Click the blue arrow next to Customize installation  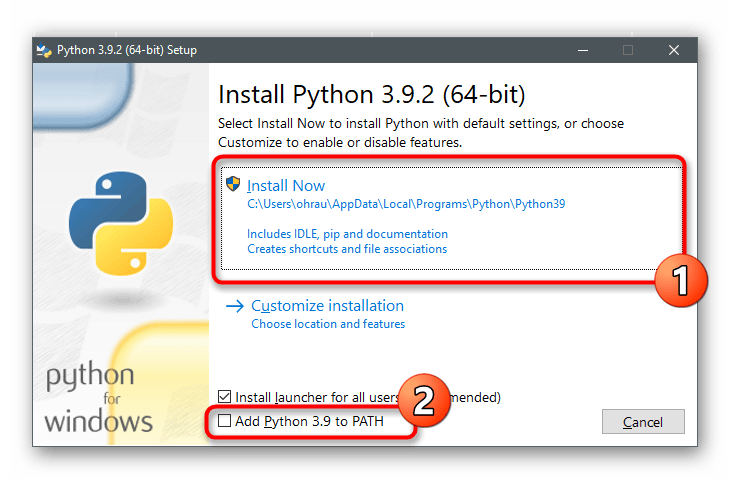point(235,306)
